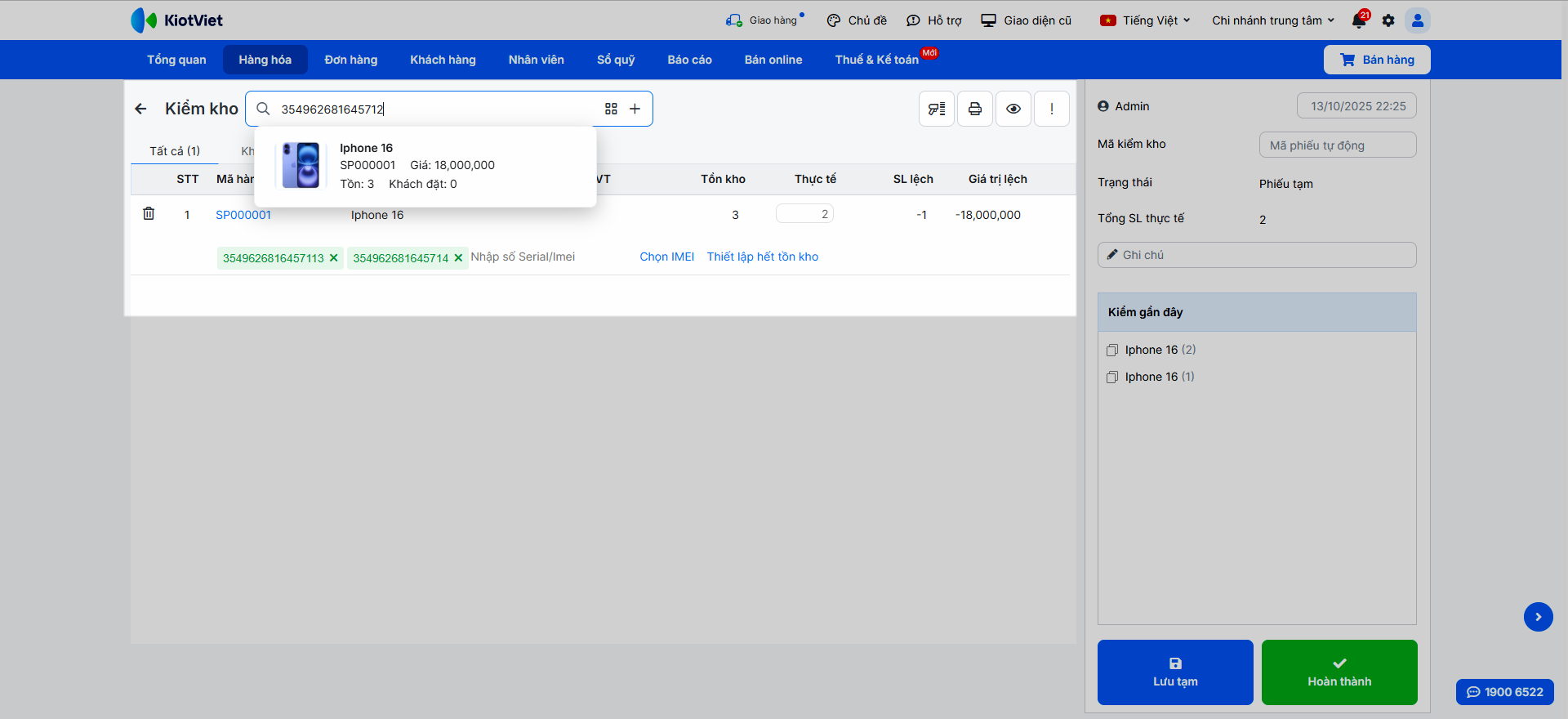The image size is (1568, 719).
Task: Click the Bán hàng button
Action: (x=1377, y=60)
